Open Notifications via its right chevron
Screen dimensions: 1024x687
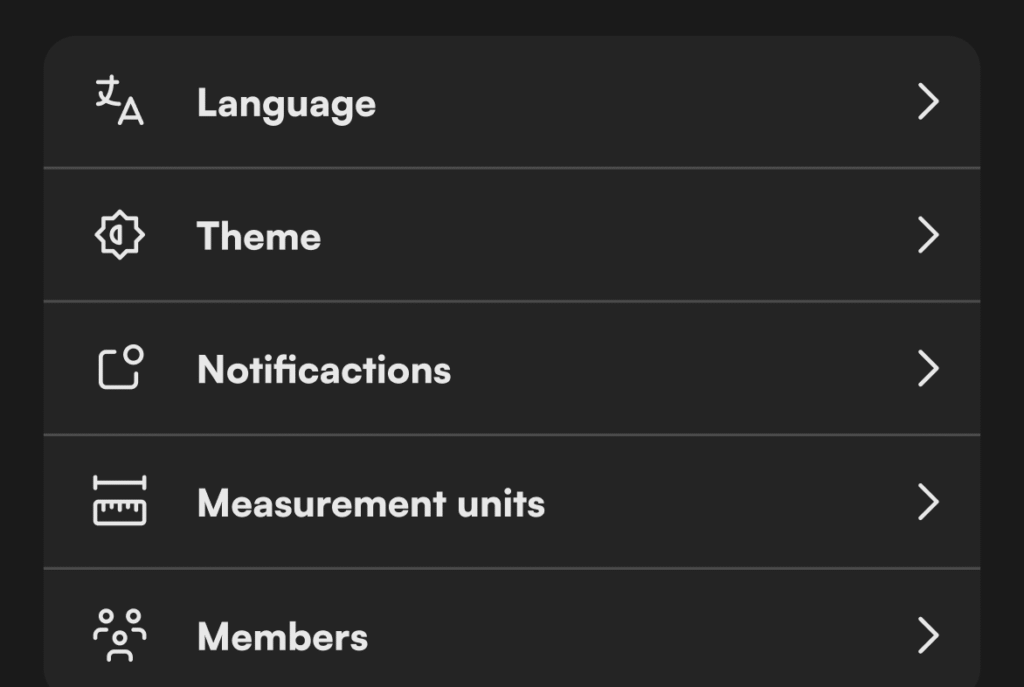coord(929,369)
